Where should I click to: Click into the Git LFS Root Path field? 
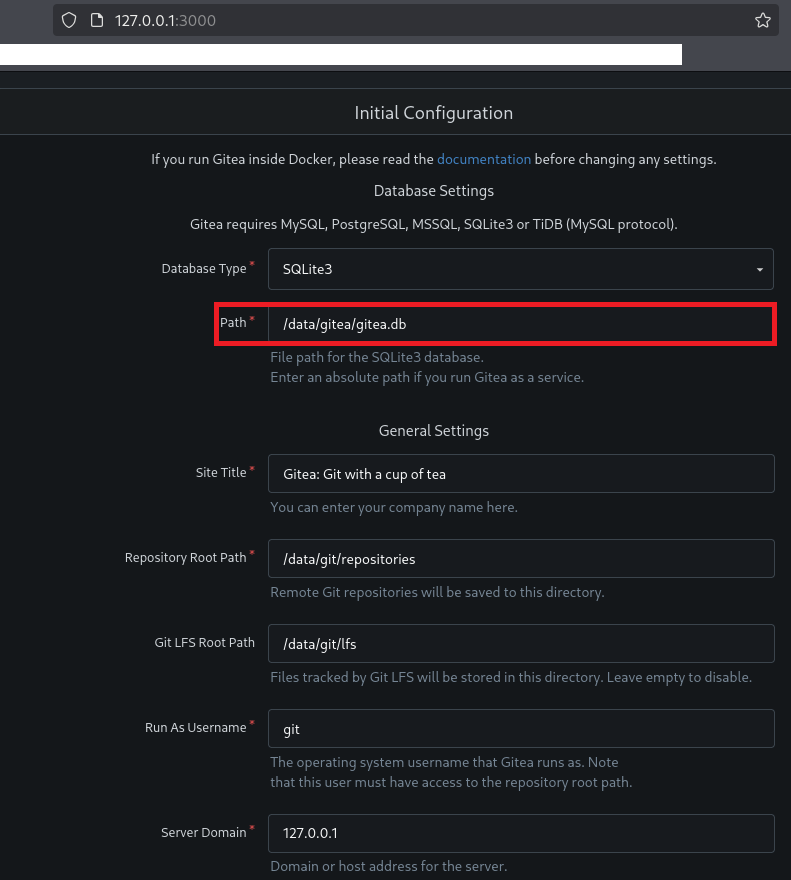[520, 644]
